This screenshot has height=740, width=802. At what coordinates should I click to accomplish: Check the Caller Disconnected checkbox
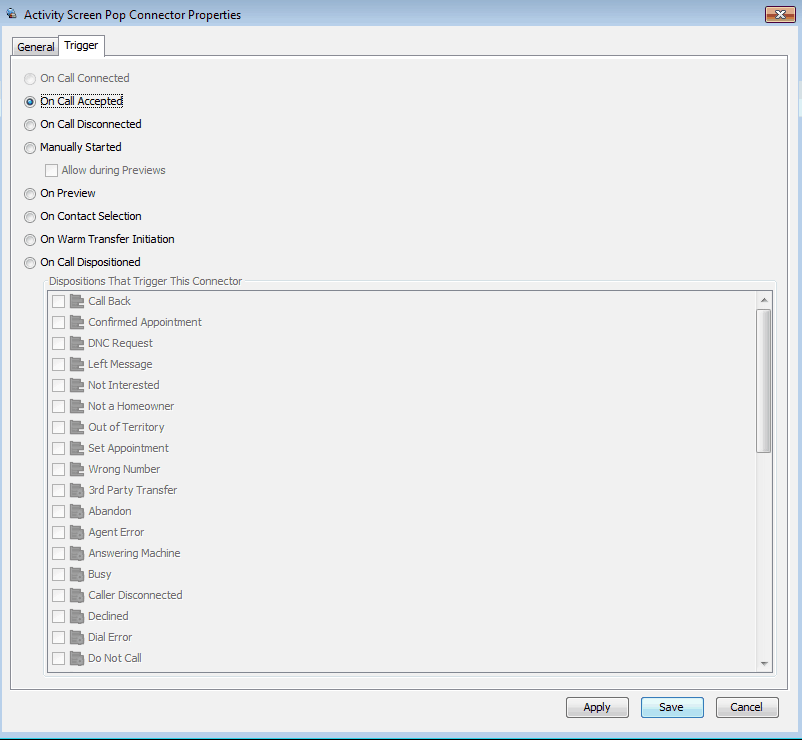point(58,595)
